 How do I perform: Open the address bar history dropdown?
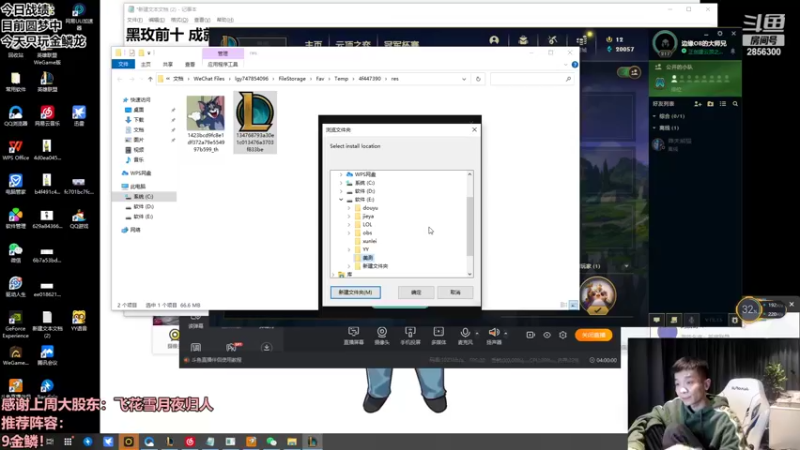(464, 79)
